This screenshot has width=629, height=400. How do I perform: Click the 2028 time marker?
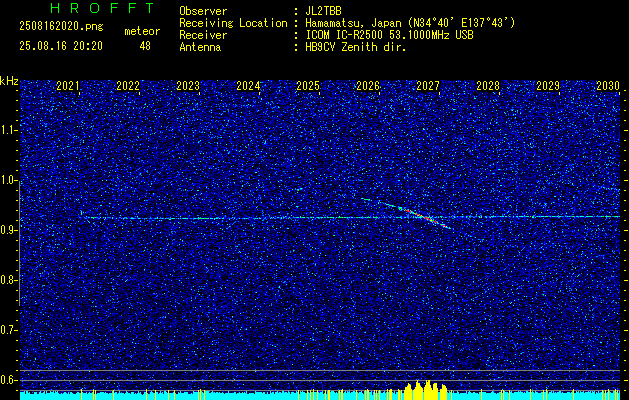488,86
